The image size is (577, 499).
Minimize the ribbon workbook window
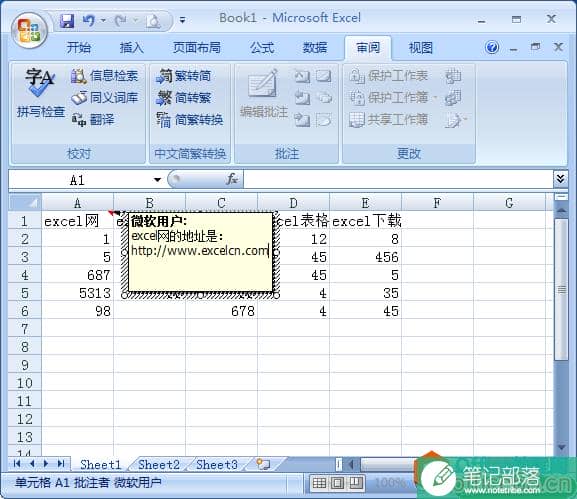coord(514,48)
